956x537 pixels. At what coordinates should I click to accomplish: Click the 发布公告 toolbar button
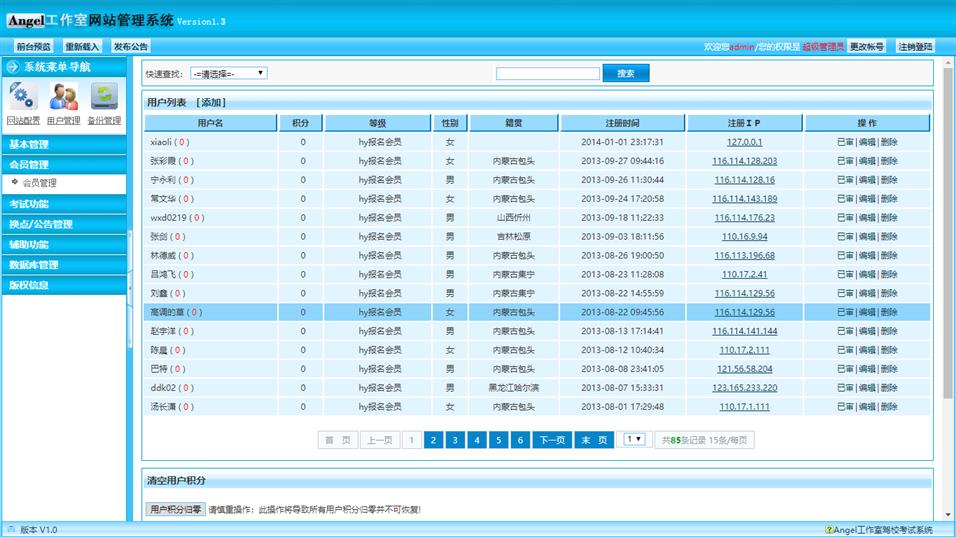130,46
